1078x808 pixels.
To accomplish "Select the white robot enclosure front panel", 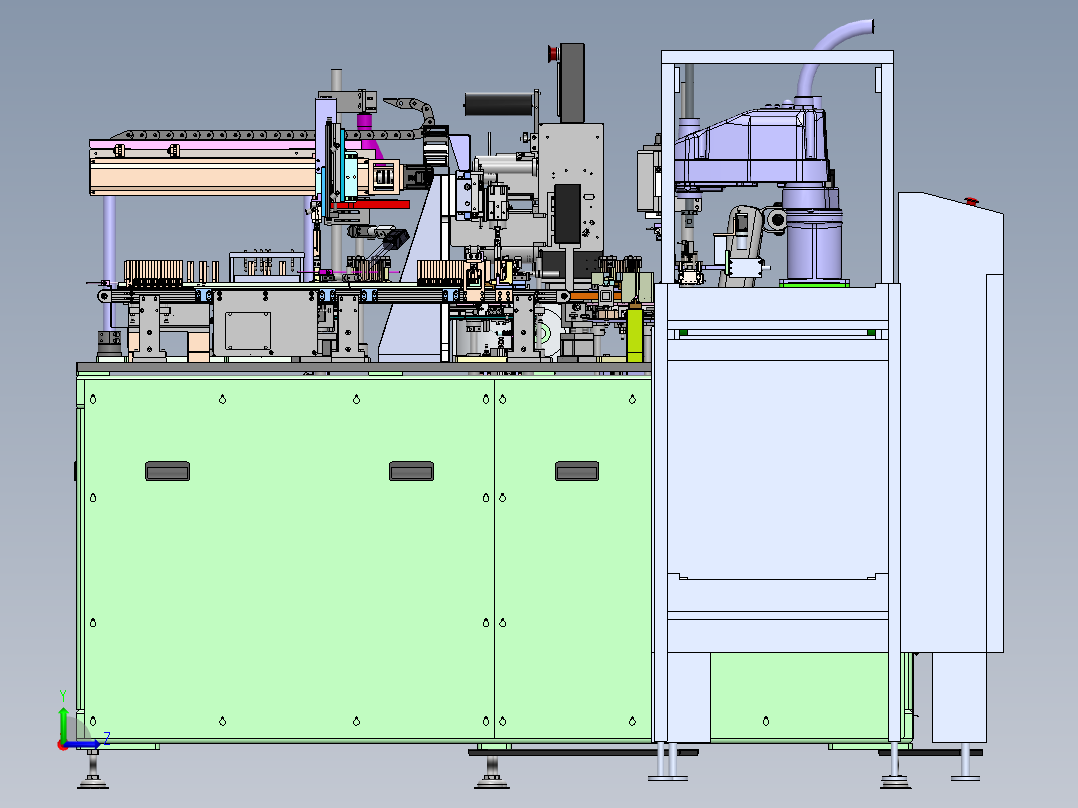I will point(778,468).
